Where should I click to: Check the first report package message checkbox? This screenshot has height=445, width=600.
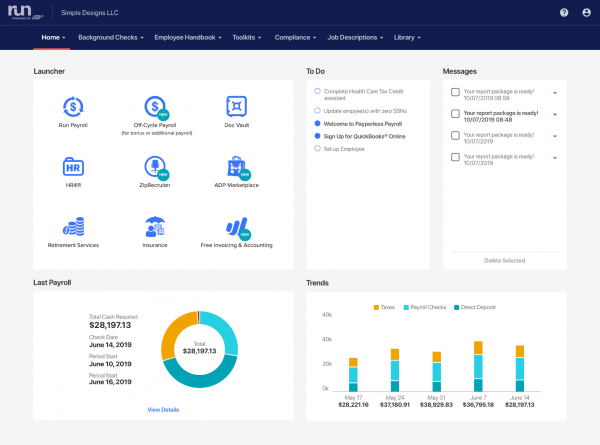456,92
